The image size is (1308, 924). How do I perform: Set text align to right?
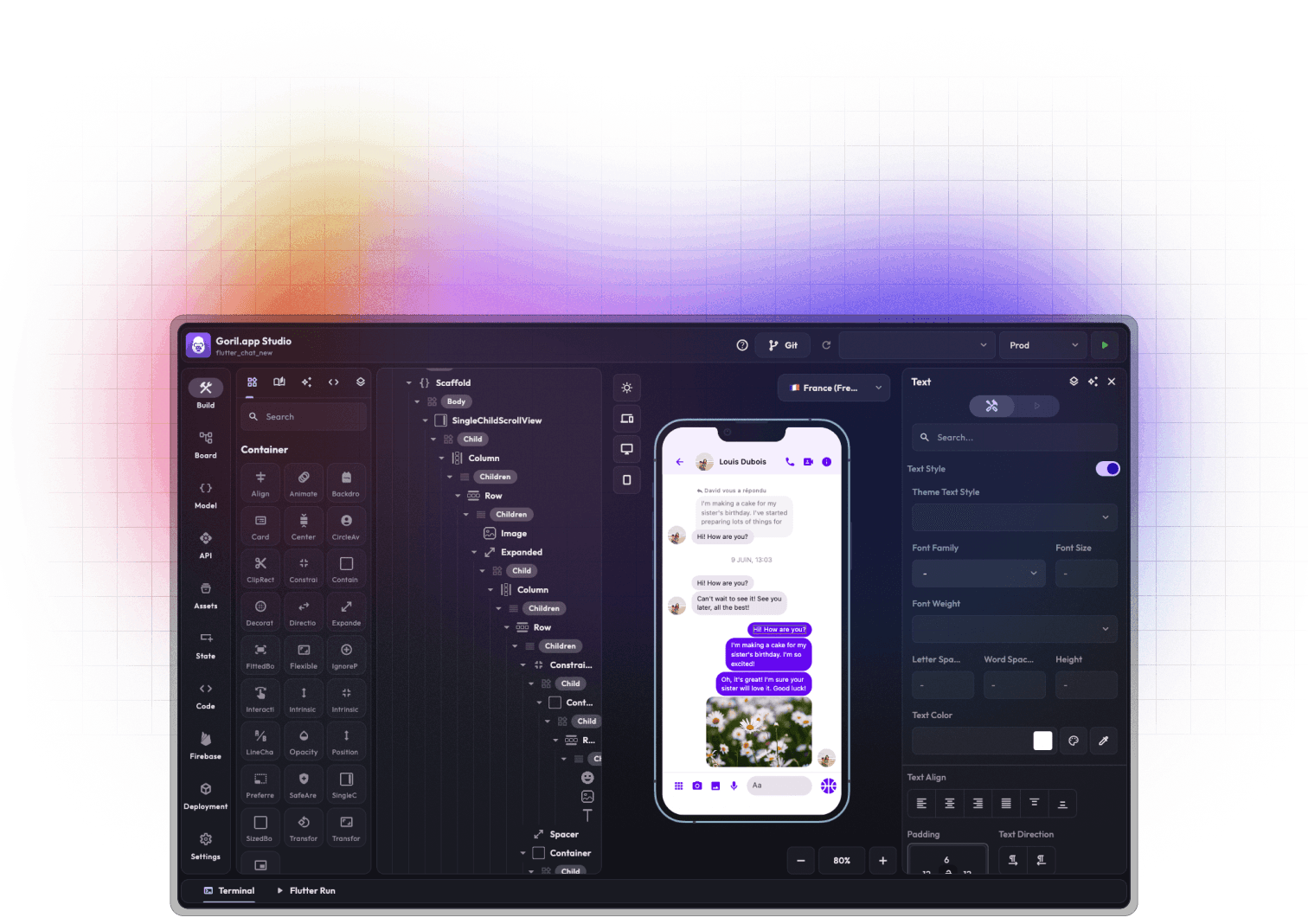pyautogui.click(x=978, y=804)
